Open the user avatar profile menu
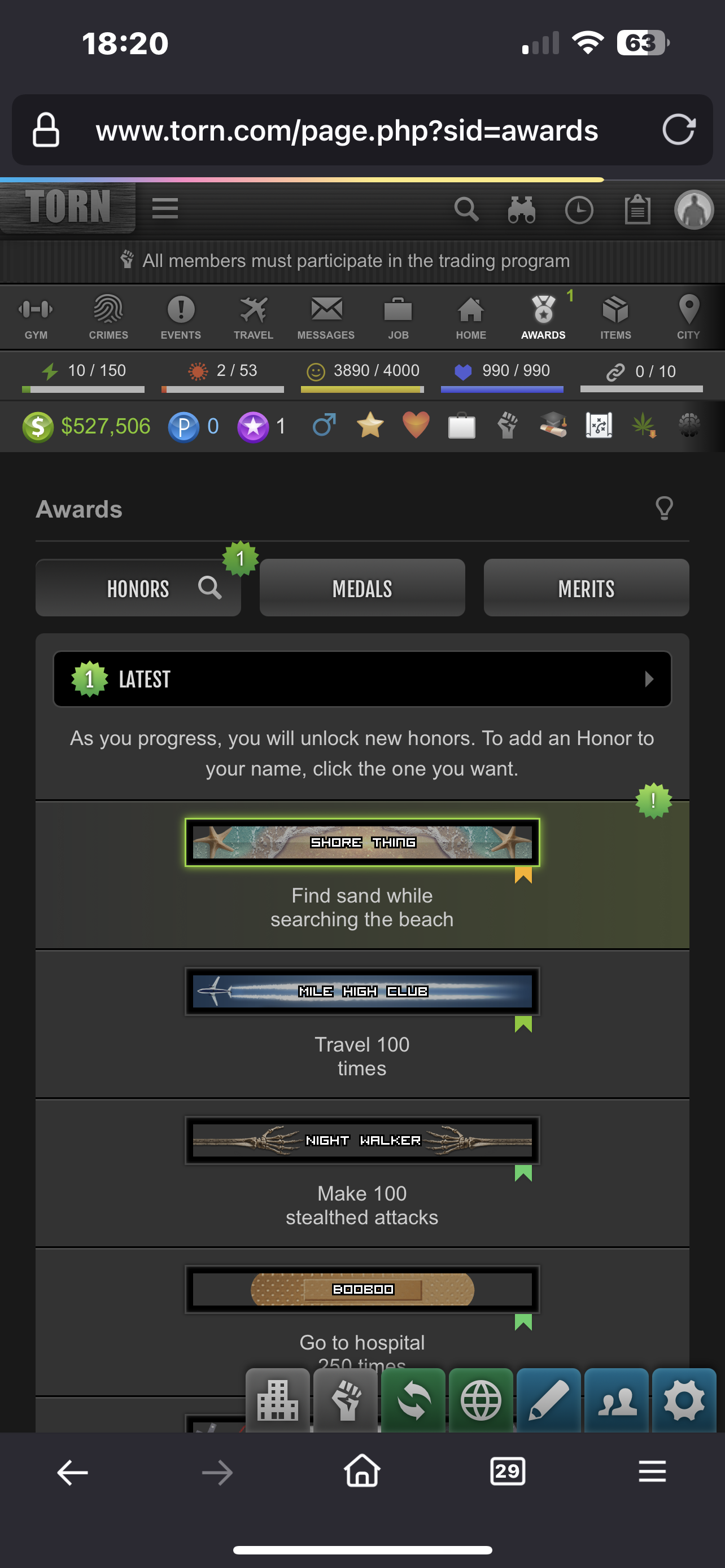Image resolution: width=725 pixels, height=1568 pixels. [x=694, y=210]
